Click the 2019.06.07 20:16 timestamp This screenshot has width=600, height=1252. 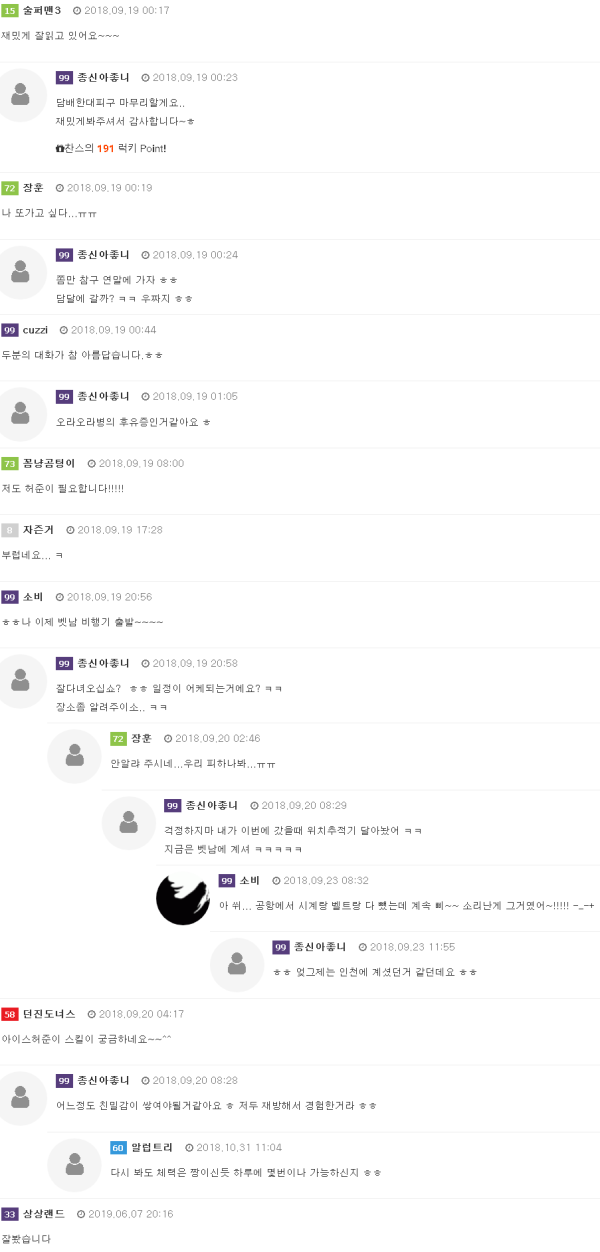pyautogui.click(x=130, y=1214)
